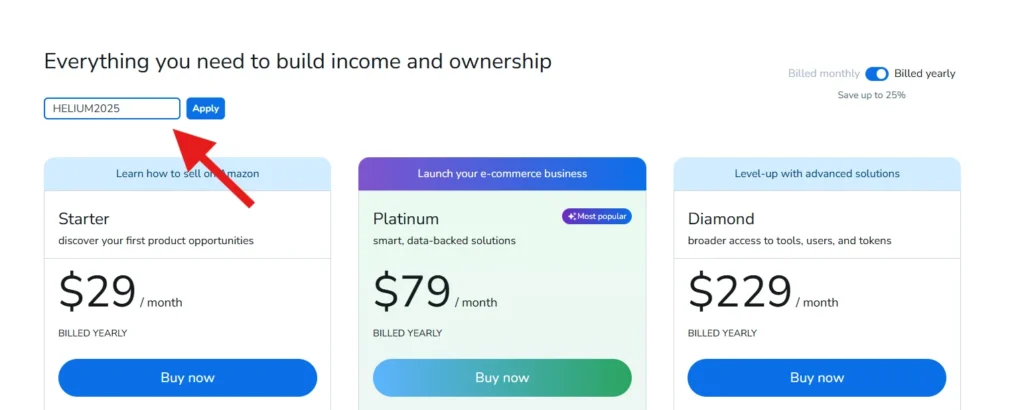Image resolution: width=1024 pixels, height=410 pixels.
Task: Select the Learn how to sell banner
Action: [187, 174]
